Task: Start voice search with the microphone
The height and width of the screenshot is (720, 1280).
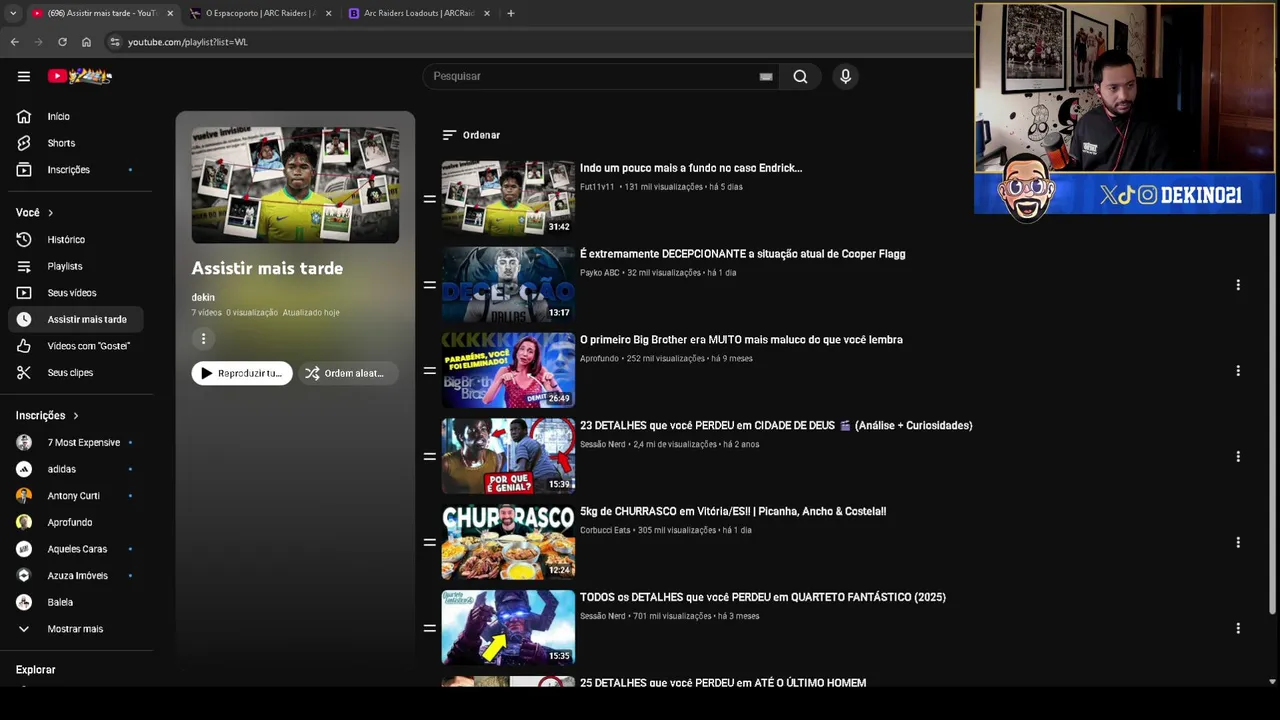Action: (x=845, y=76)
